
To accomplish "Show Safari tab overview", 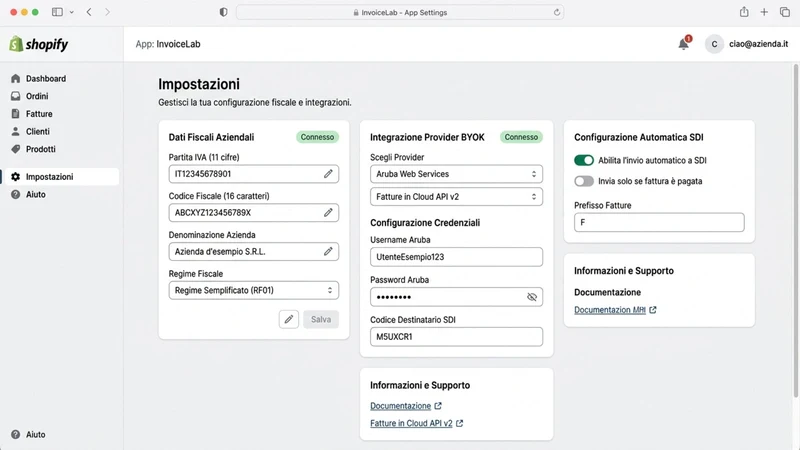I will click(785, 12).
